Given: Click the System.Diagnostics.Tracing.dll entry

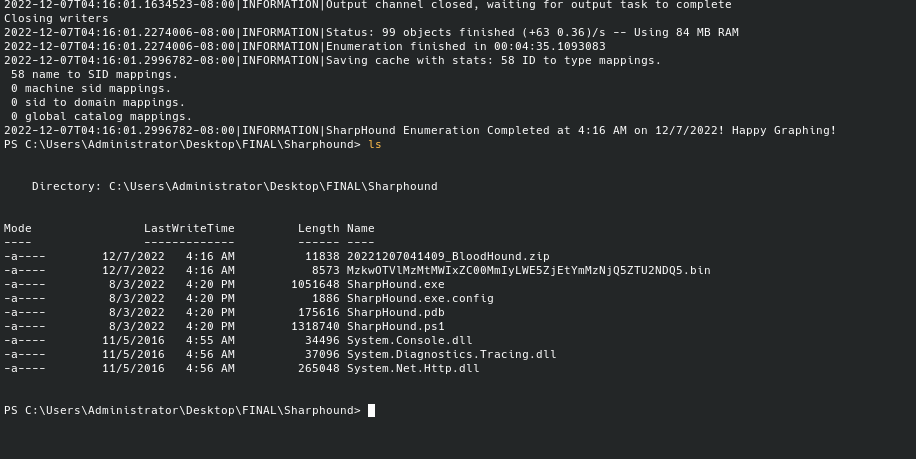Looking at the screenshot, I should [451, 354].
